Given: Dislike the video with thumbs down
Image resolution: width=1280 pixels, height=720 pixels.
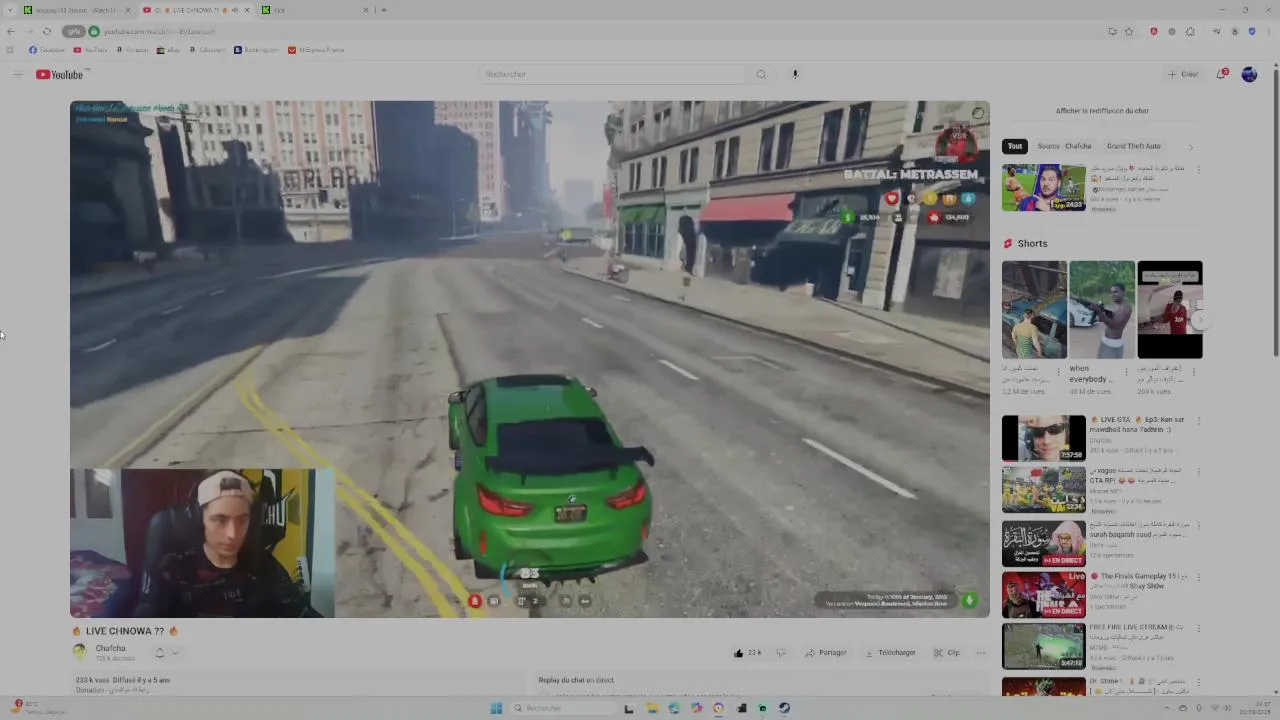Looking at the screenshot, I should coord(781,653).
